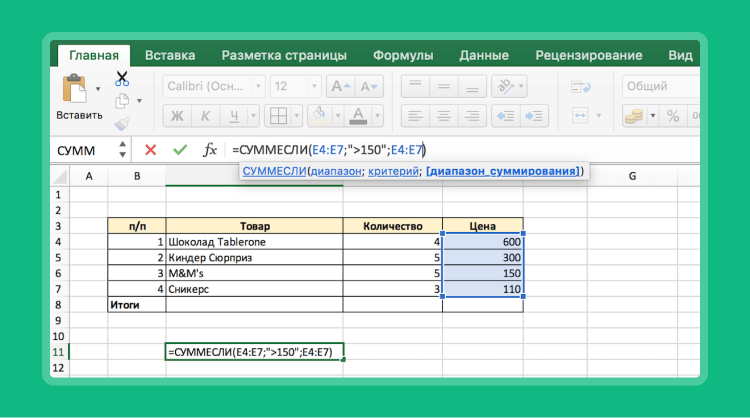The width and height of the screenshot is (750, 418).
Task: Click the name box stepper arrows
Action: [122, 150]
